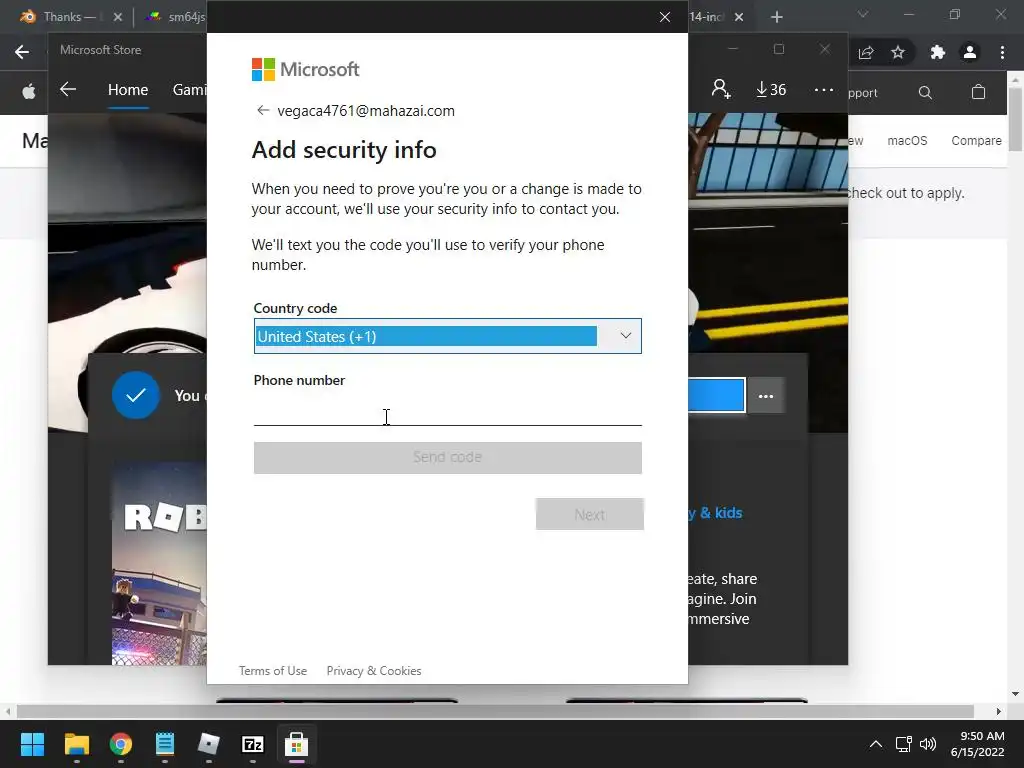
Task: Click the Send code button
Action: (447, 458)
